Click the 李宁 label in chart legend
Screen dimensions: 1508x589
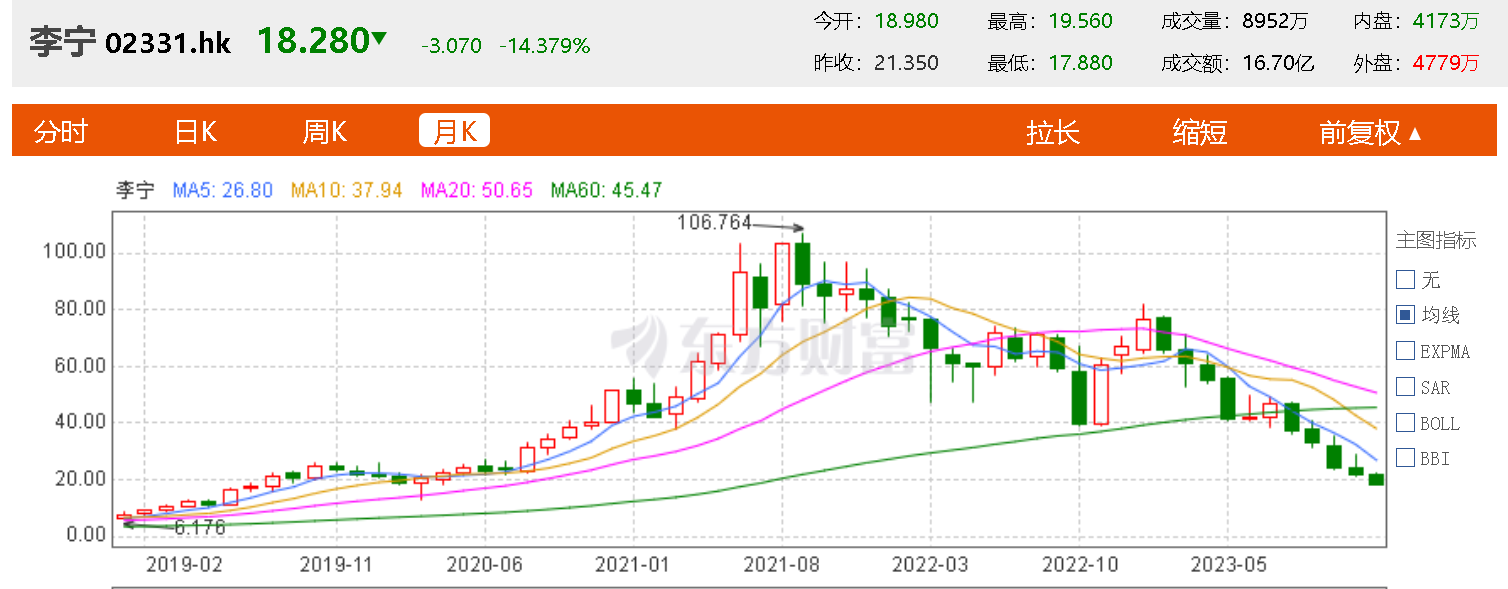coord(135,190)
